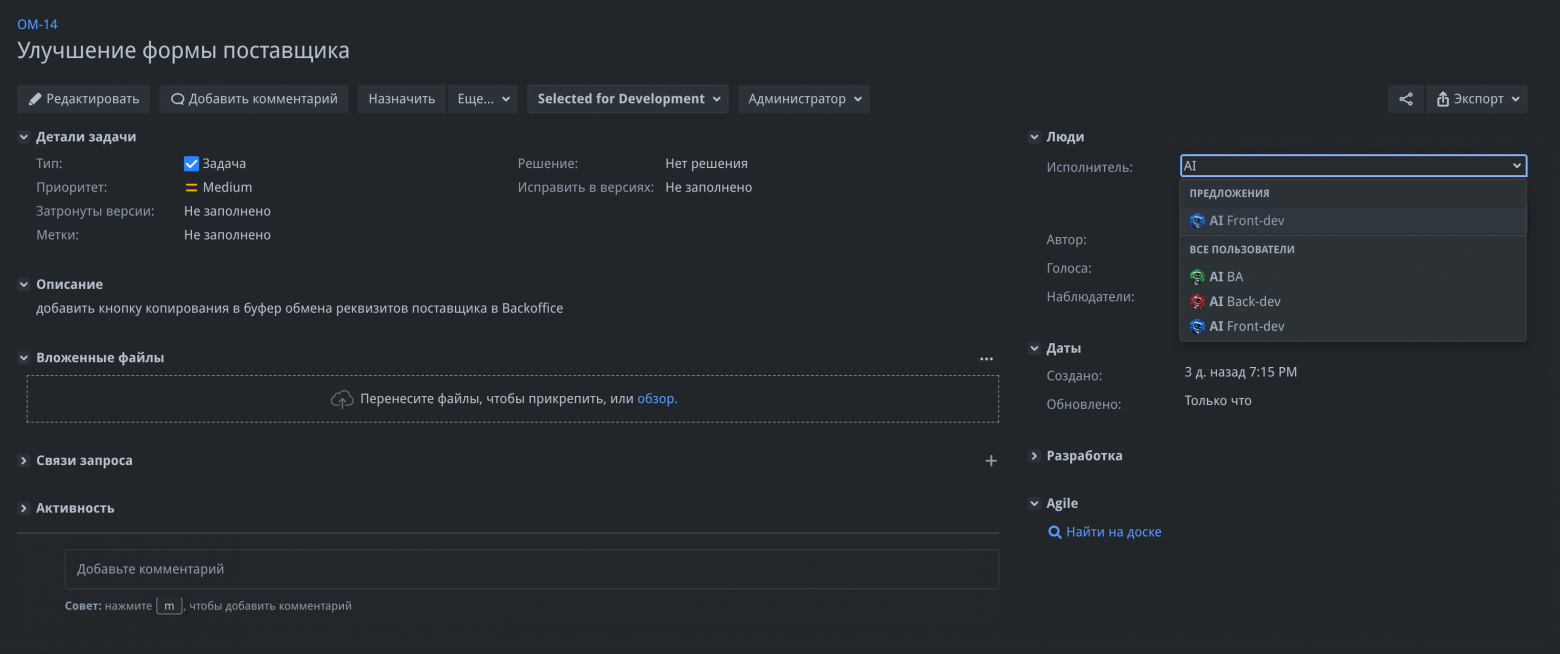Click the created date 3 д. назад 7:15 PM
This screenshot has width=1560, height=654.
click(1241, 372)
